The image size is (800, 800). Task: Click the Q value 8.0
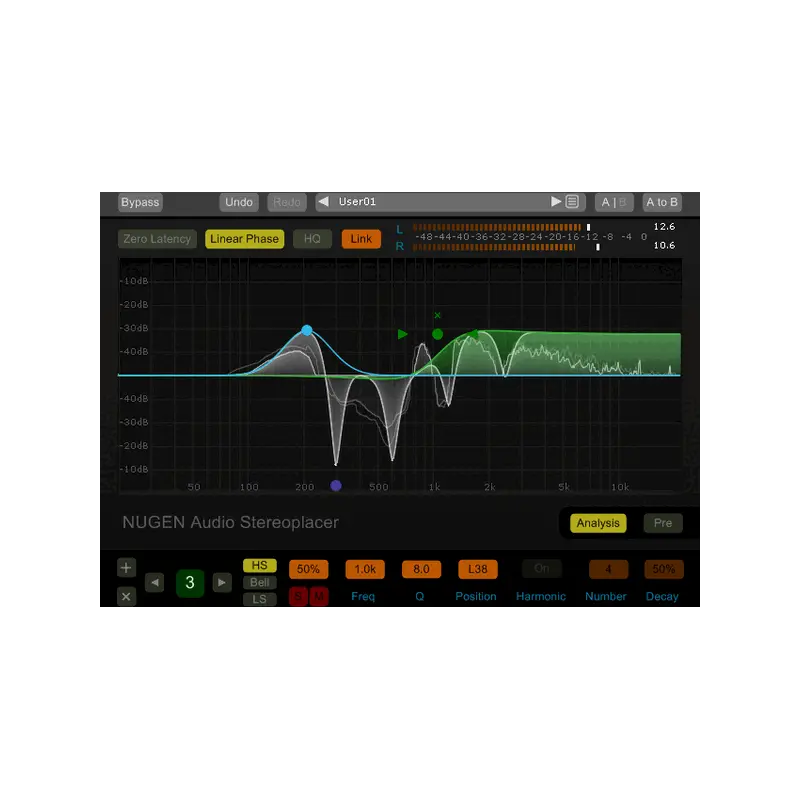(x=421, y=569)
